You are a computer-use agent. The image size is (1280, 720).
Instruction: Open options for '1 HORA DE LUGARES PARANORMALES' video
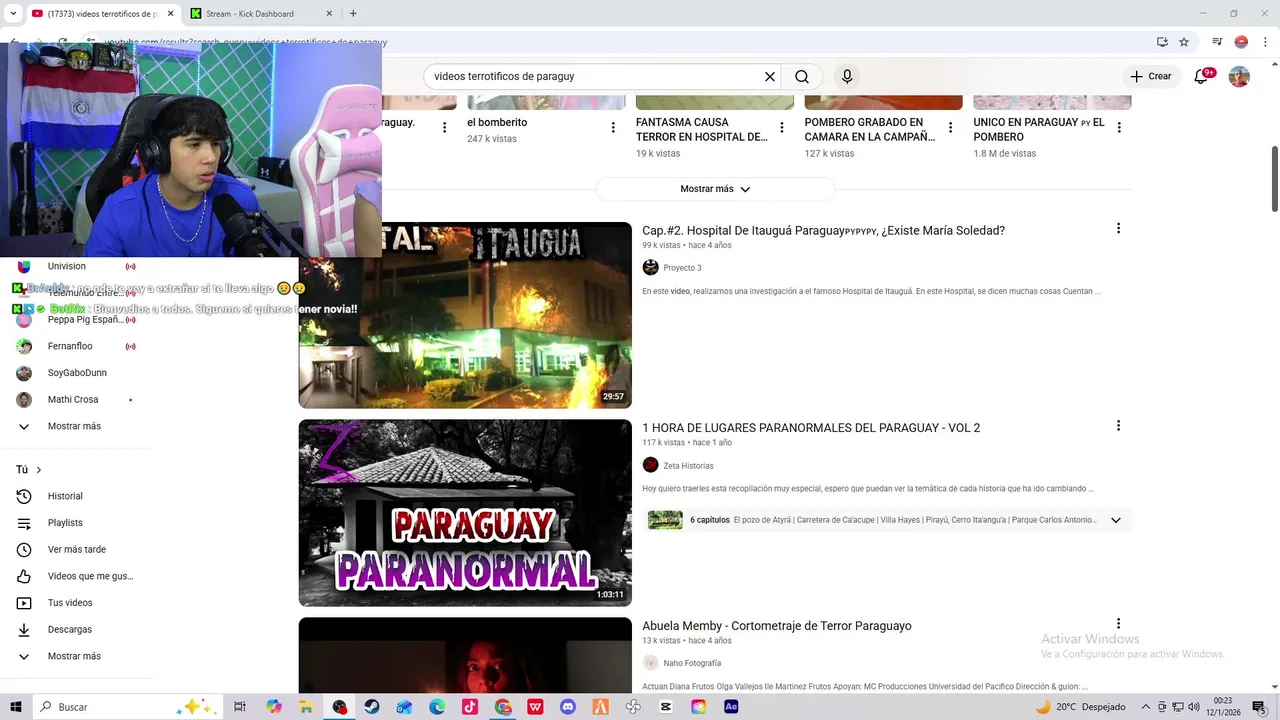pos(1118,426)
